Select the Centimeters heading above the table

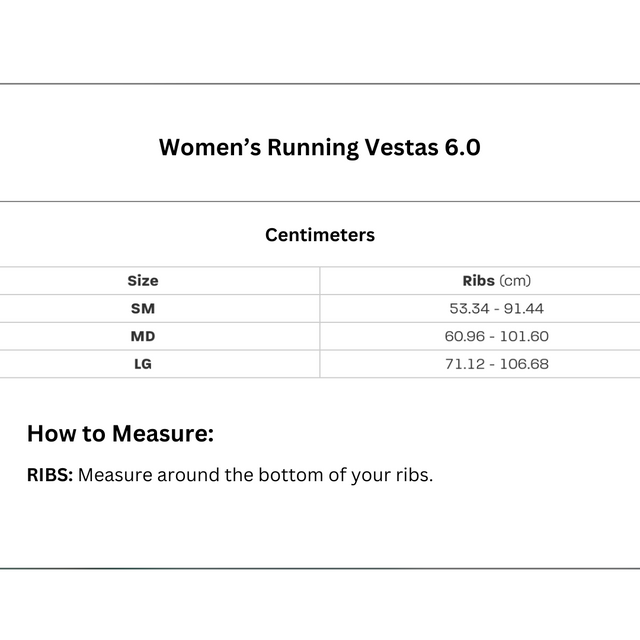[320, 235]
